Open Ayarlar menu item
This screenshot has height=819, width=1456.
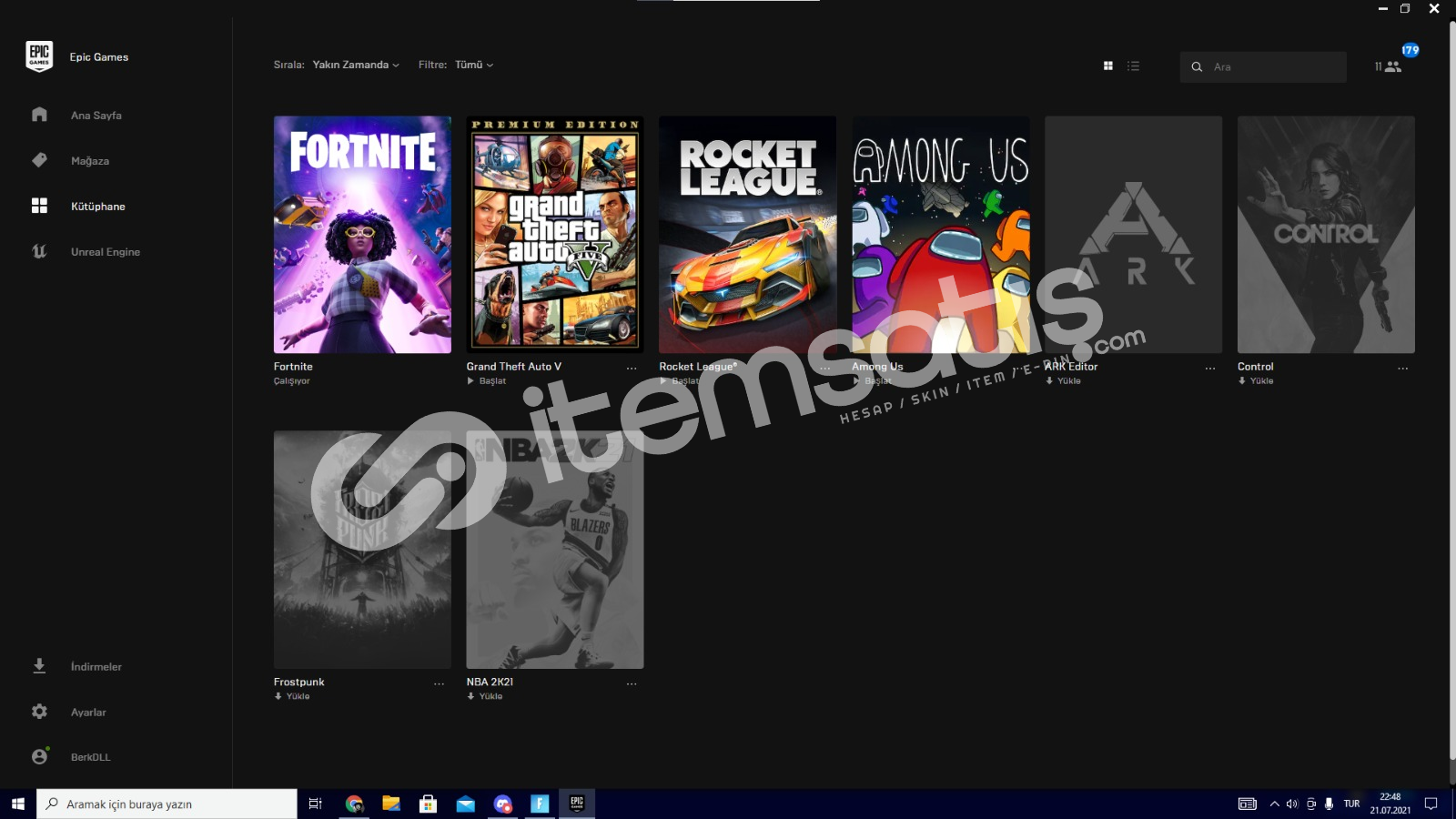[x=88, y=713]
